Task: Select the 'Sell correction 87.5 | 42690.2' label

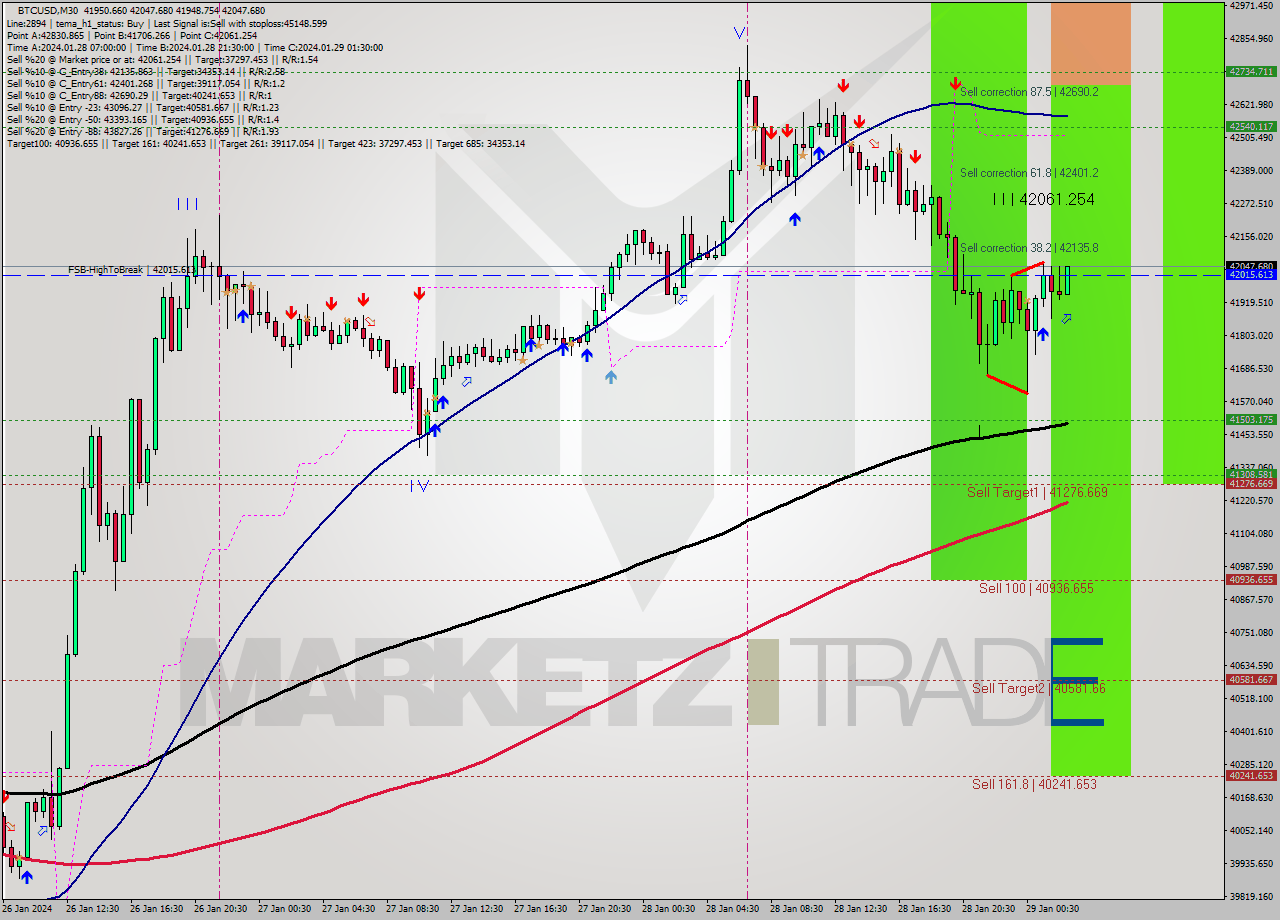Action: pos(1029,91)
